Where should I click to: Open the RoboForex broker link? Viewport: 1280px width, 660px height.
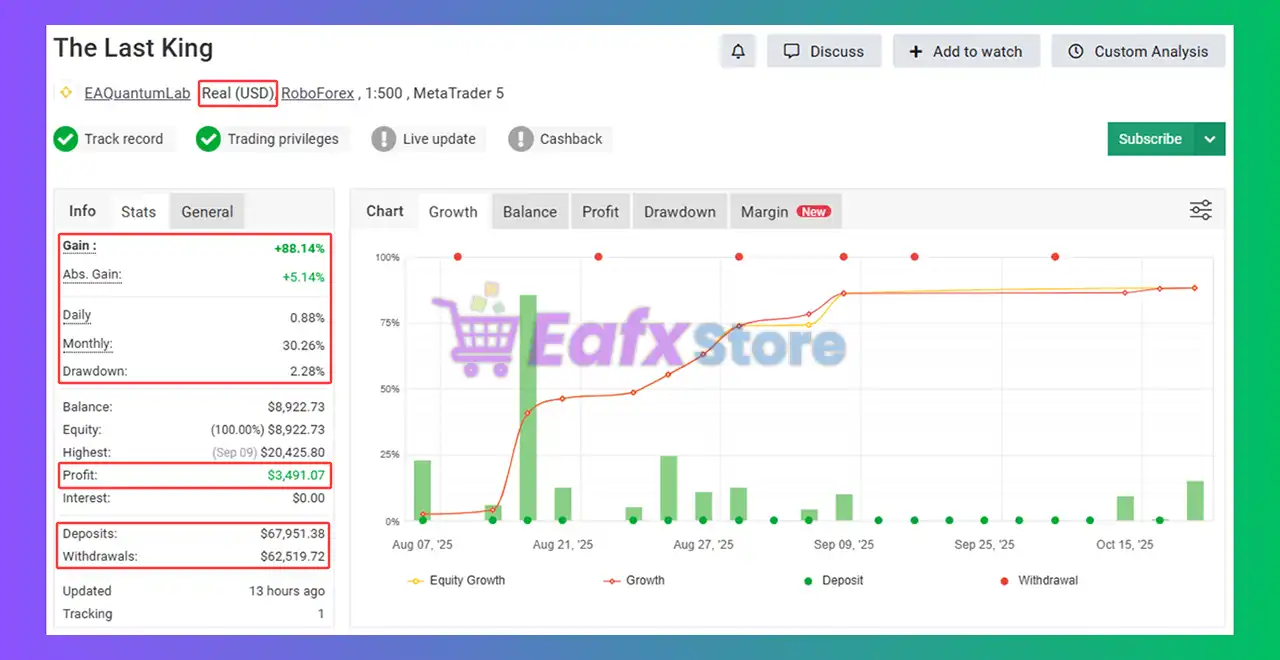(x=317, y=93)
